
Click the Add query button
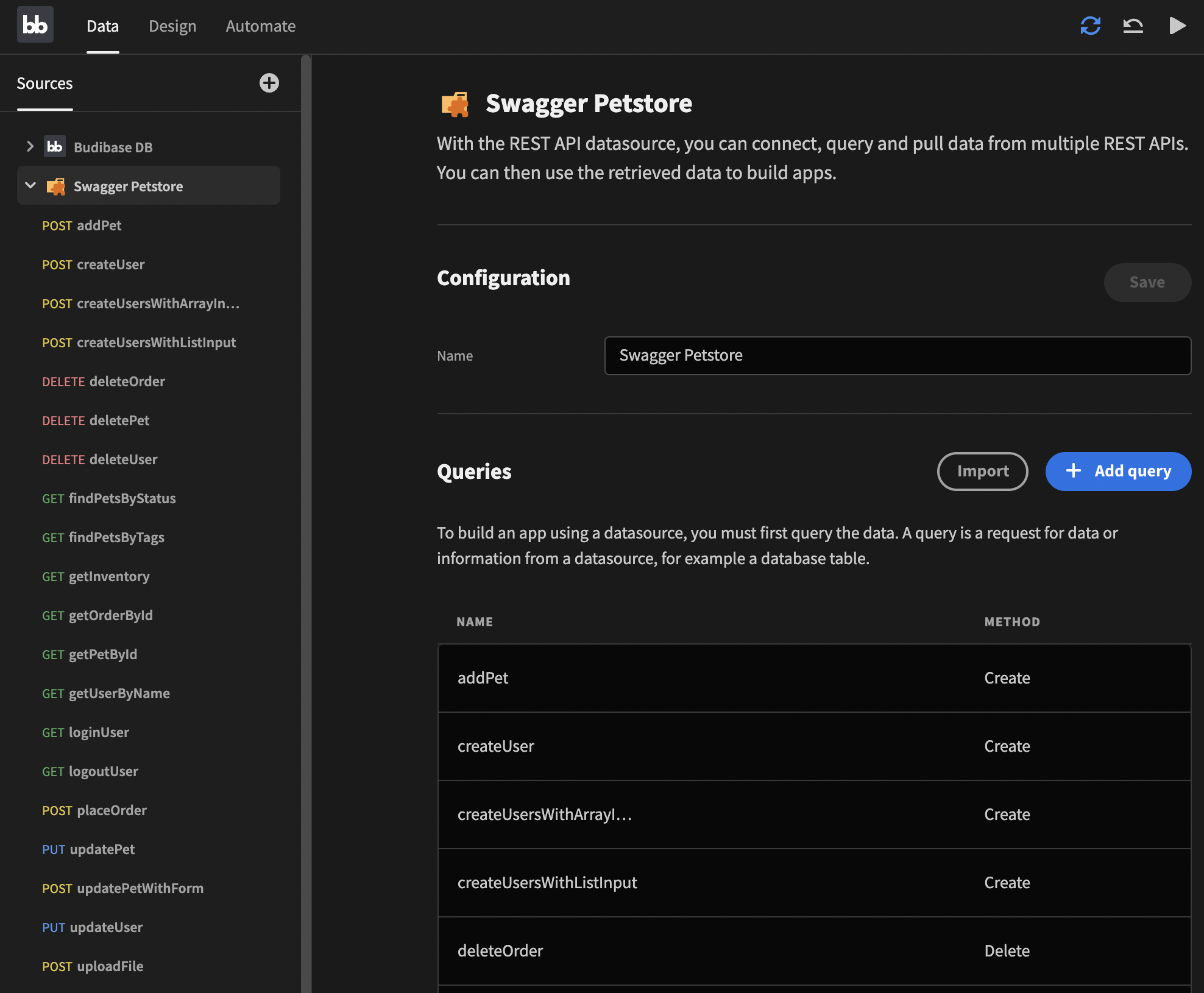1118,471
